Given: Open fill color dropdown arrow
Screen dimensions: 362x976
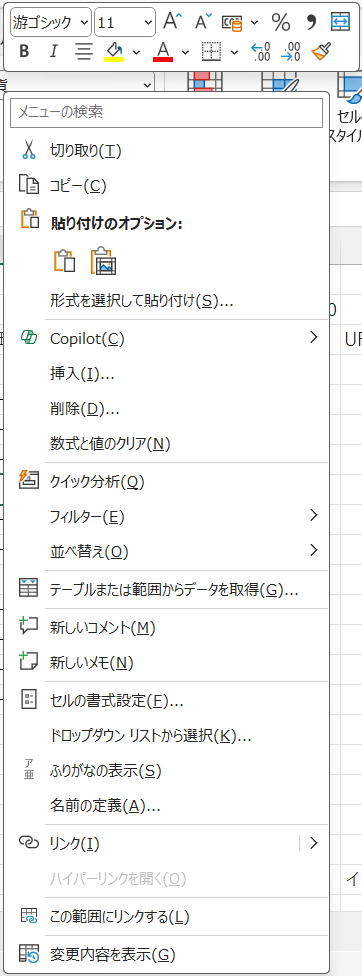Looking at the screenshot, I should click(x=136, y=52).
